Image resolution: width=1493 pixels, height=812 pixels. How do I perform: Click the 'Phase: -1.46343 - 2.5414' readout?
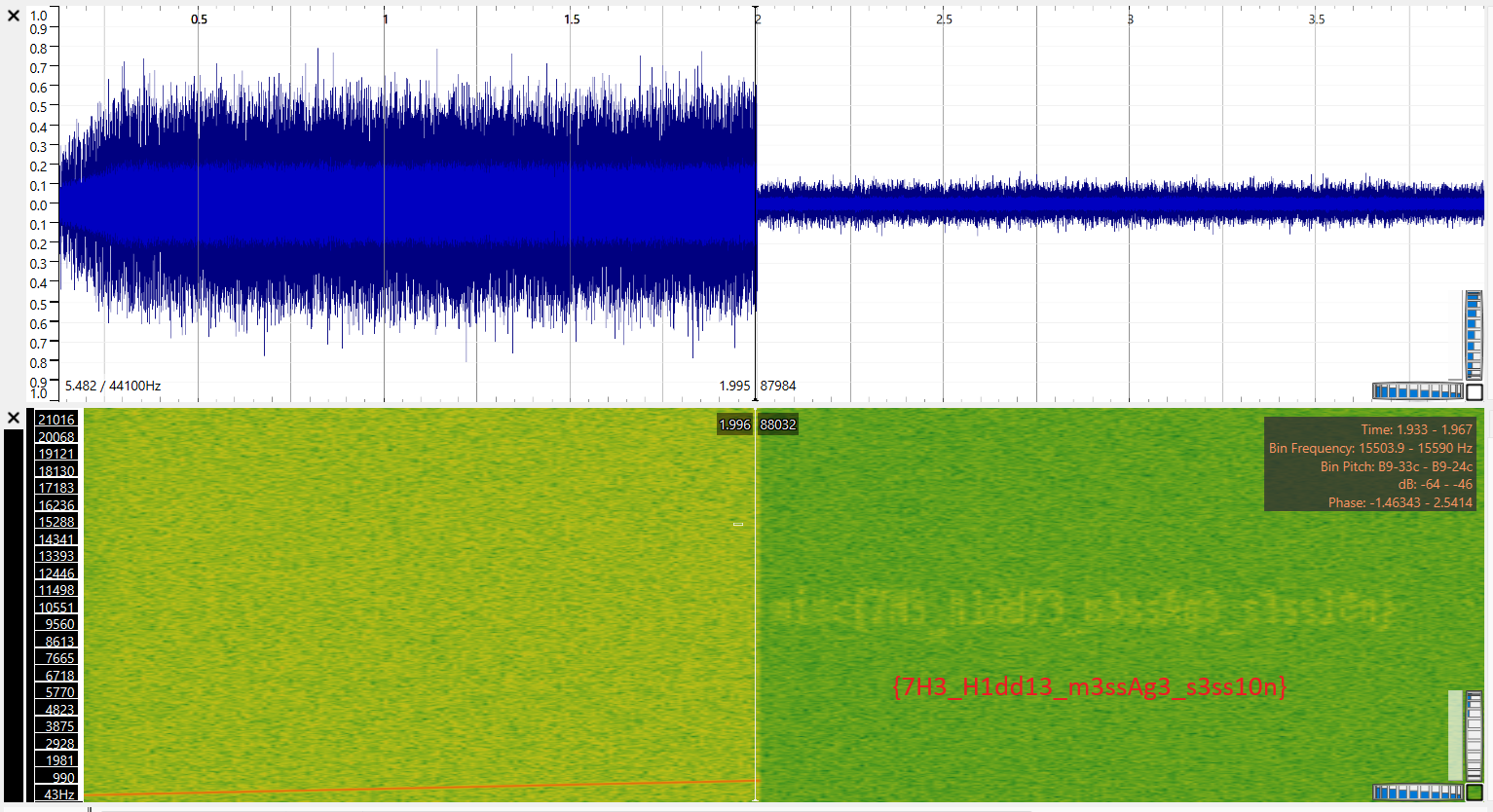(x=1400, y=502)
